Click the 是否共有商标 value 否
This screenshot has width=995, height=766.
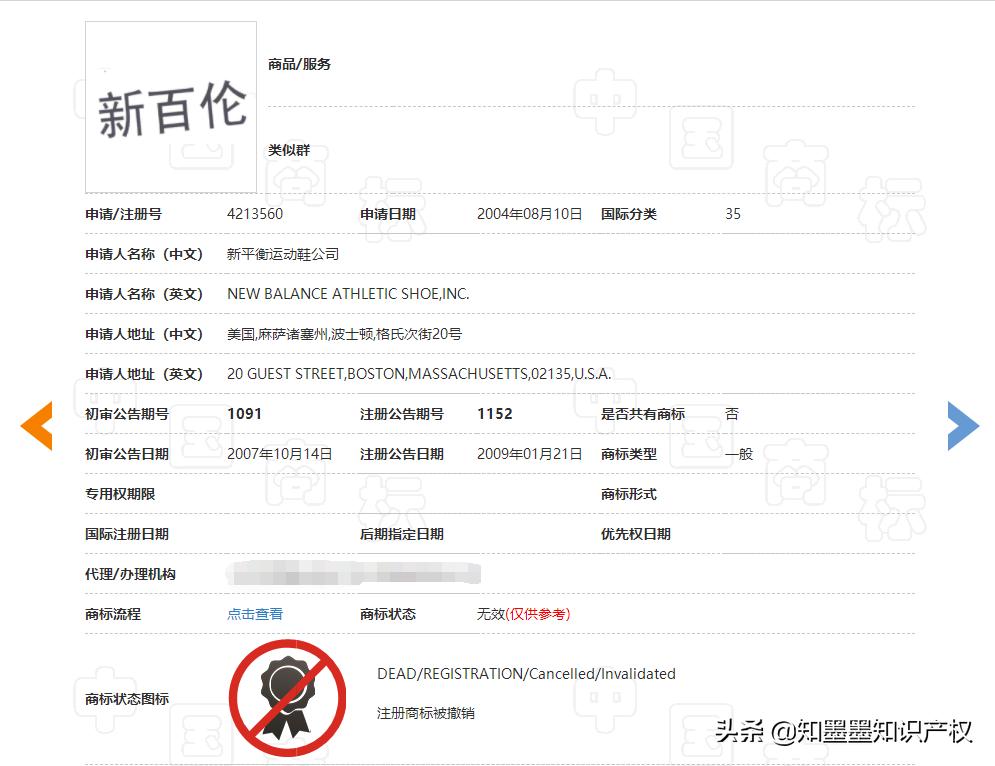[730, 413]
